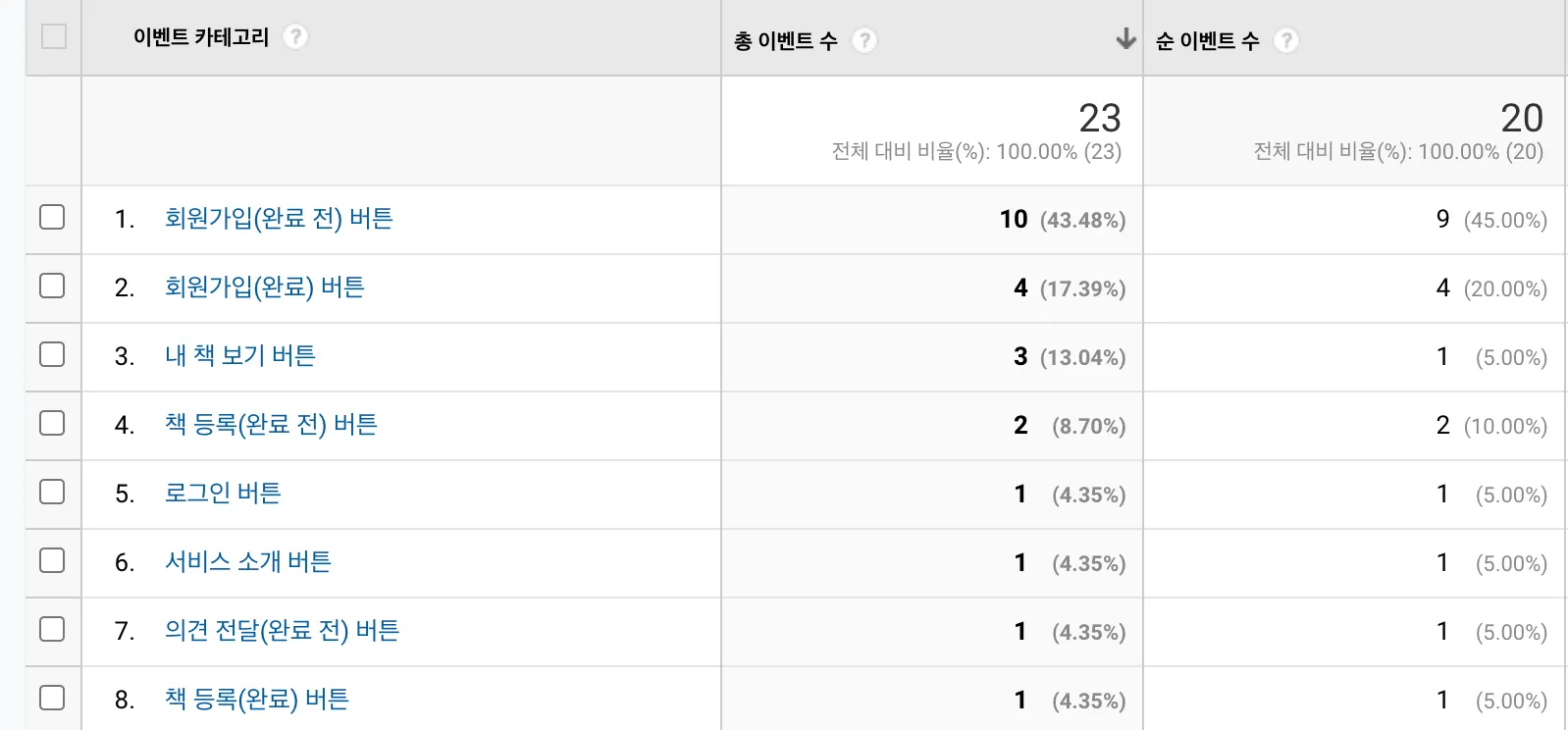This screenshot has width=1568, height=730.
Task: Select checkbox for row 8 책 등록(완료)
Action: (52, 698)
